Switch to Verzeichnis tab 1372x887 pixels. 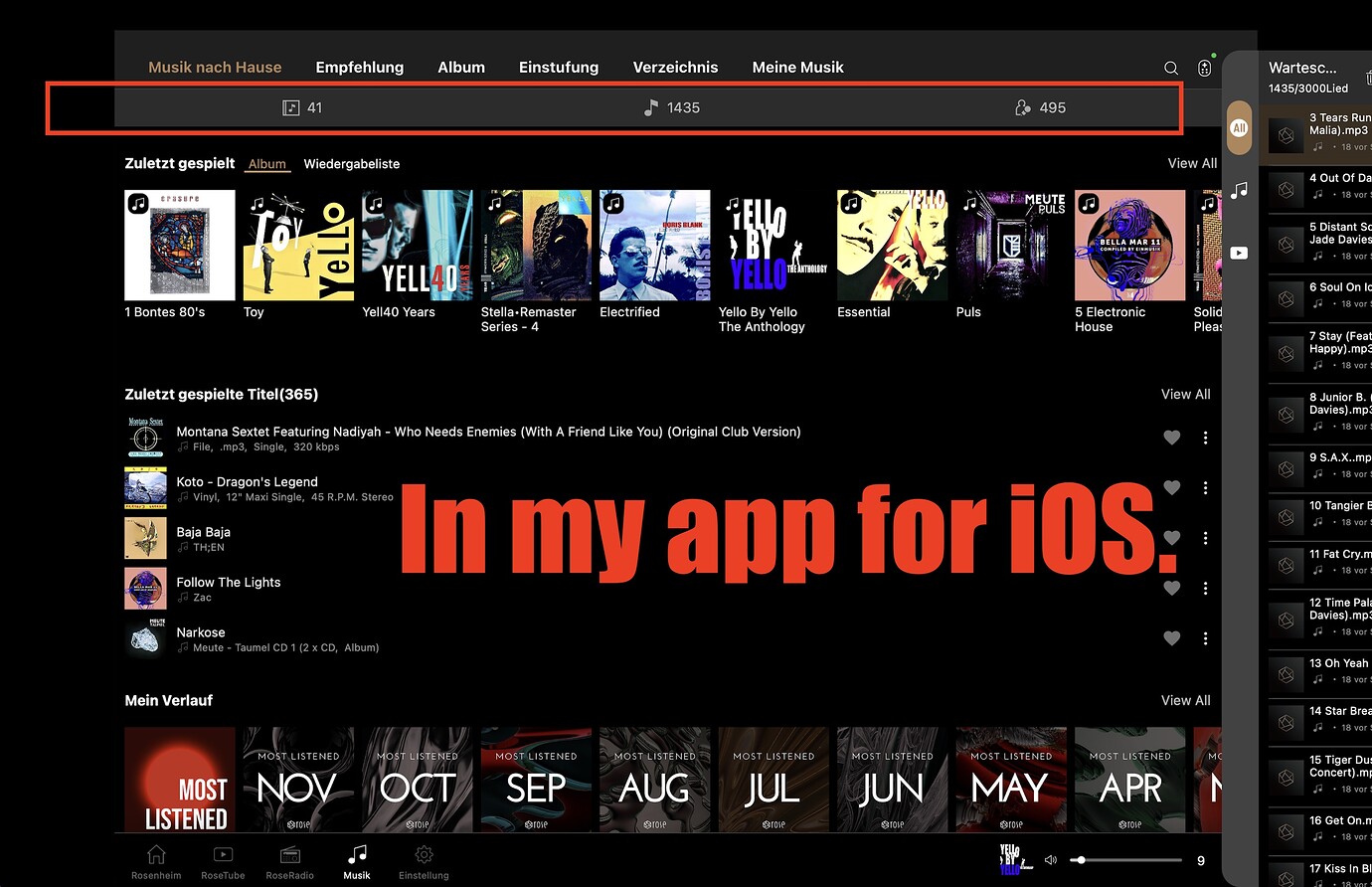[x=675, y=68]
